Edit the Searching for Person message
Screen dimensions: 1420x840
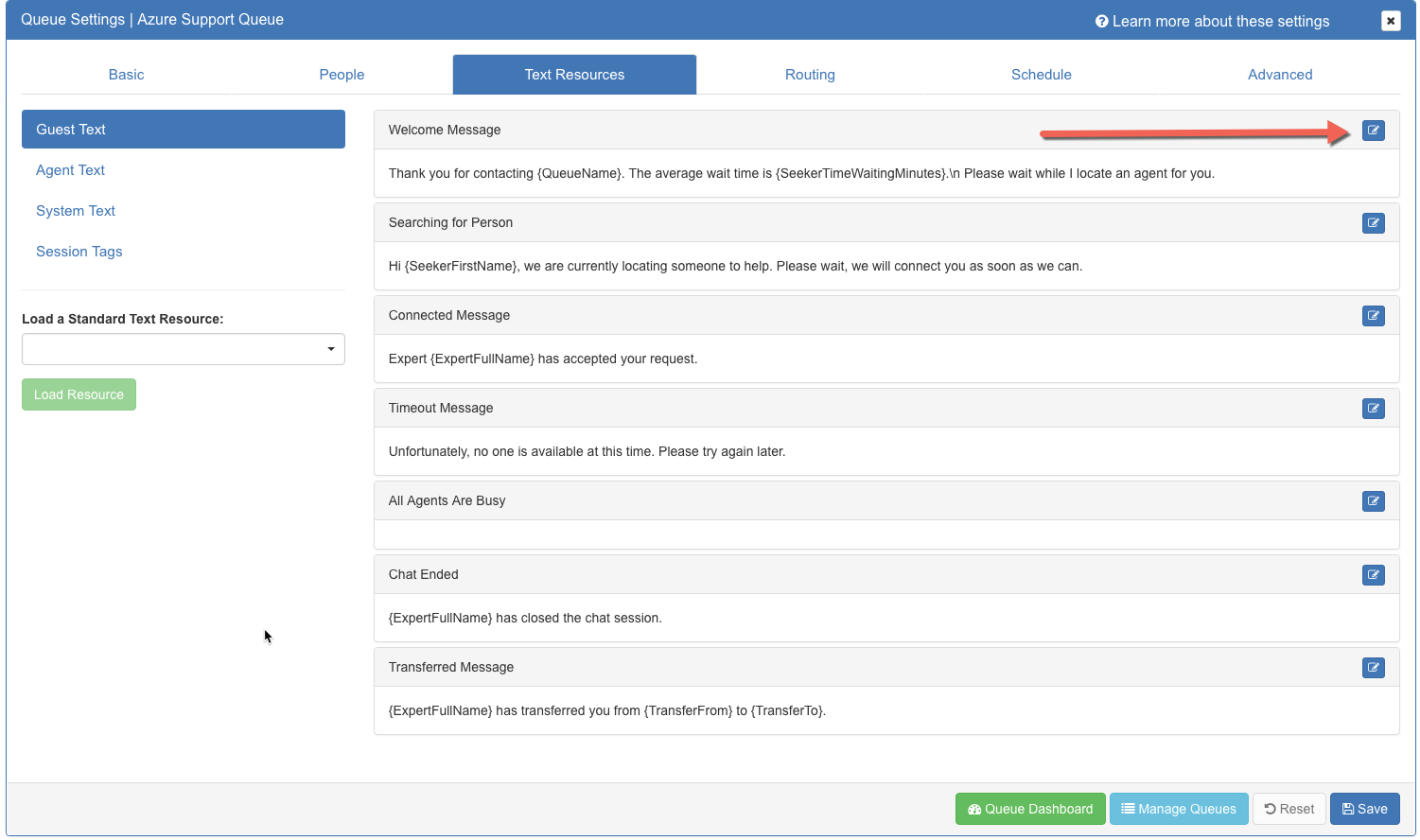pos(1374,223)
